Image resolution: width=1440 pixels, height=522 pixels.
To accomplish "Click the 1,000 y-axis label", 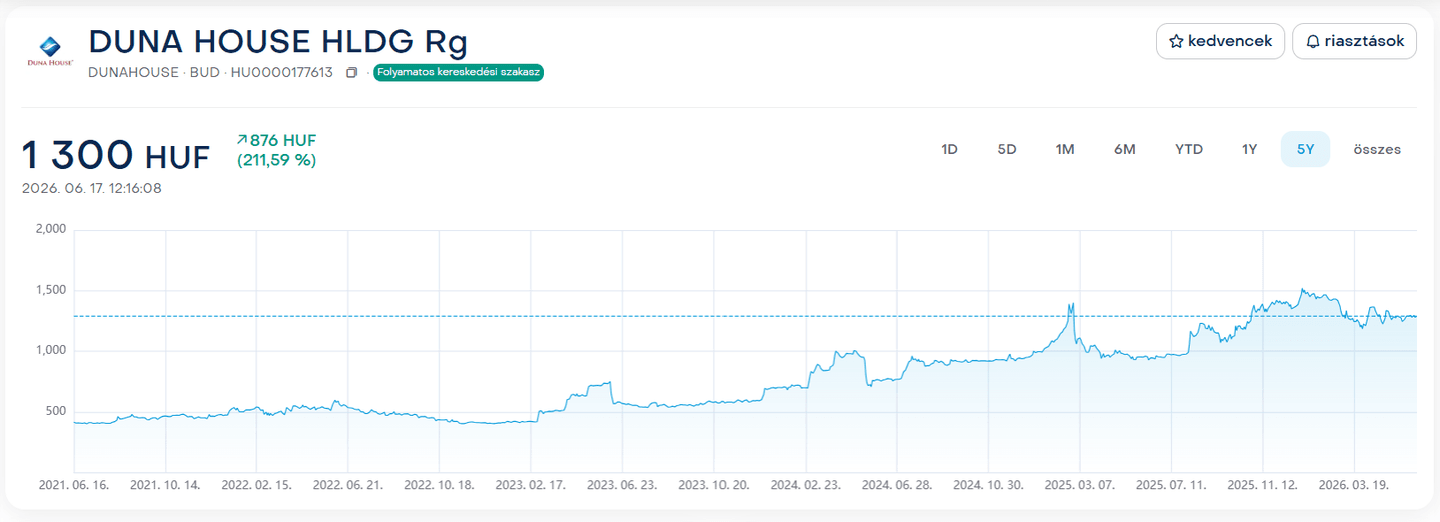I will (x=51, y=351).
